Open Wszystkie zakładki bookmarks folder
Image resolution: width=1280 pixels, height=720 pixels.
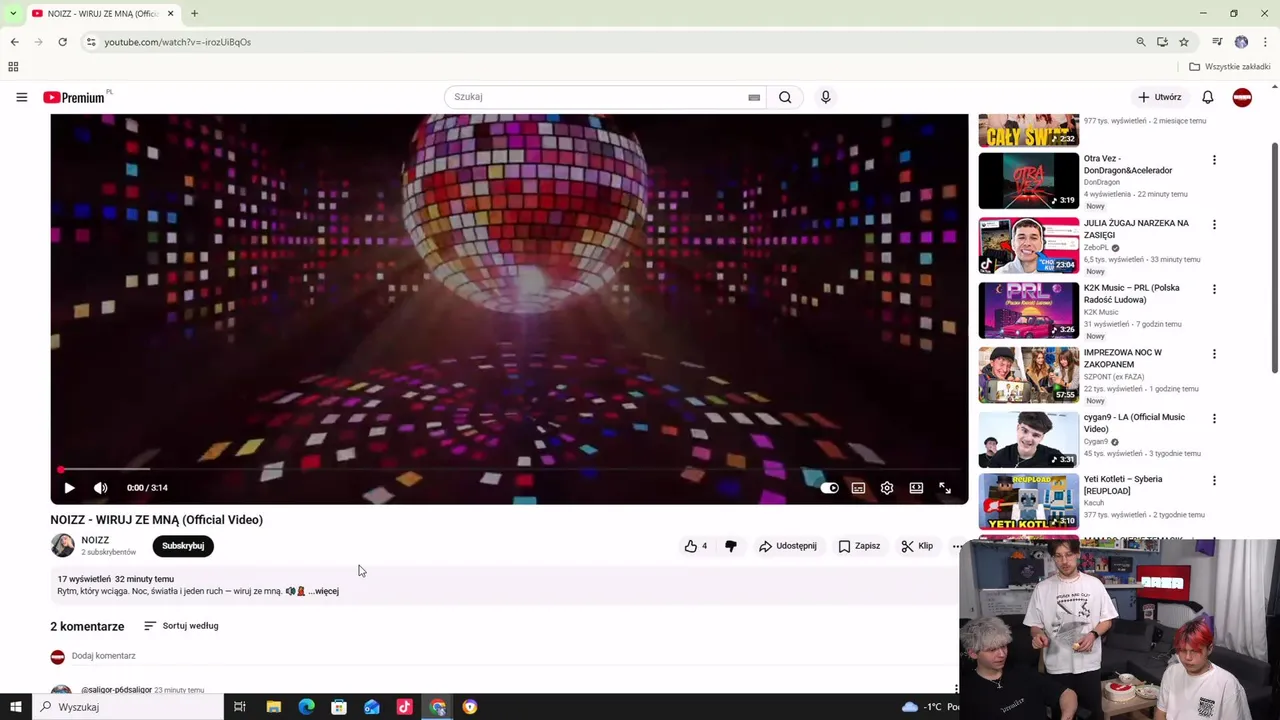1230,67
